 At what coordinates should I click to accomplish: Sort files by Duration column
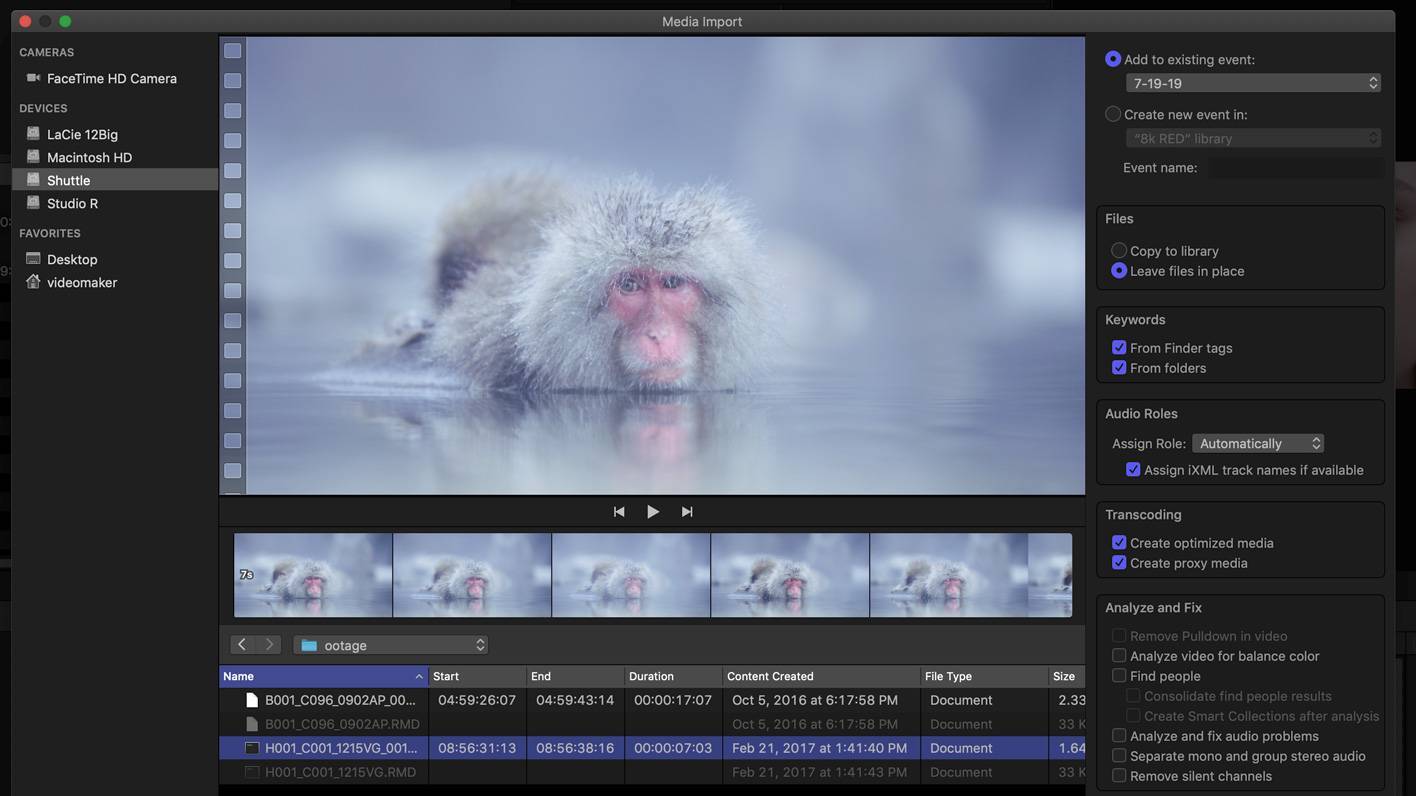672,676
